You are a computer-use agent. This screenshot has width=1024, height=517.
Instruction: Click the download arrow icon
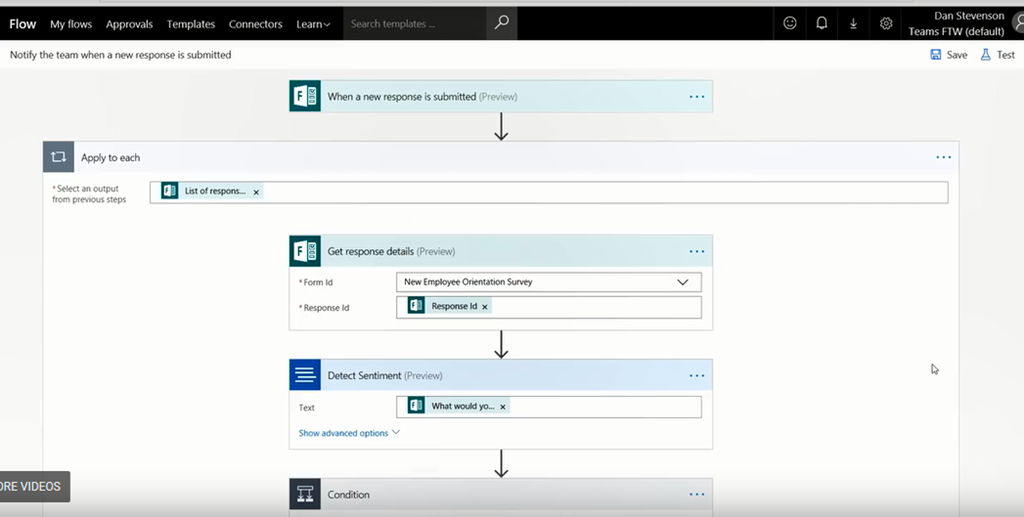[853, 23]
